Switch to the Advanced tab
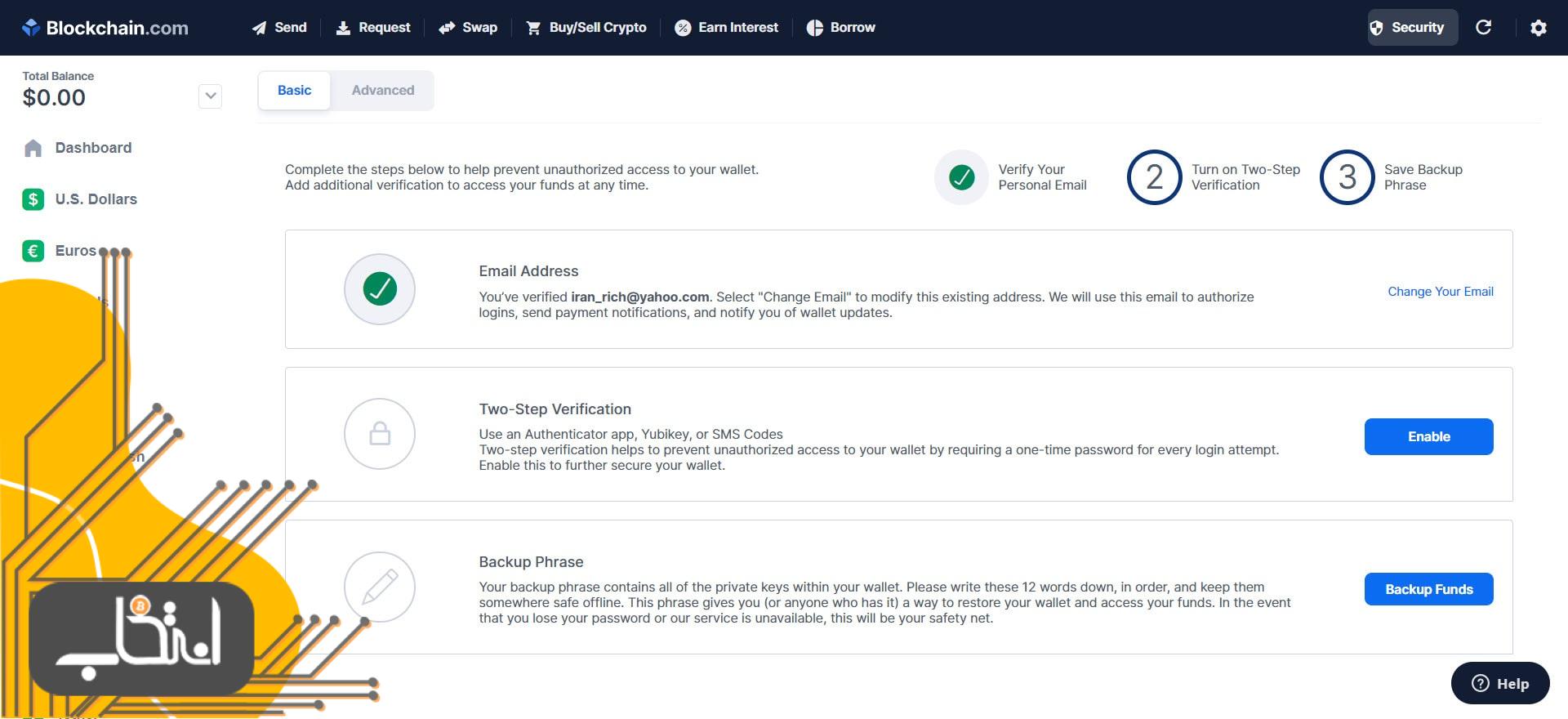 click(383, 91)
